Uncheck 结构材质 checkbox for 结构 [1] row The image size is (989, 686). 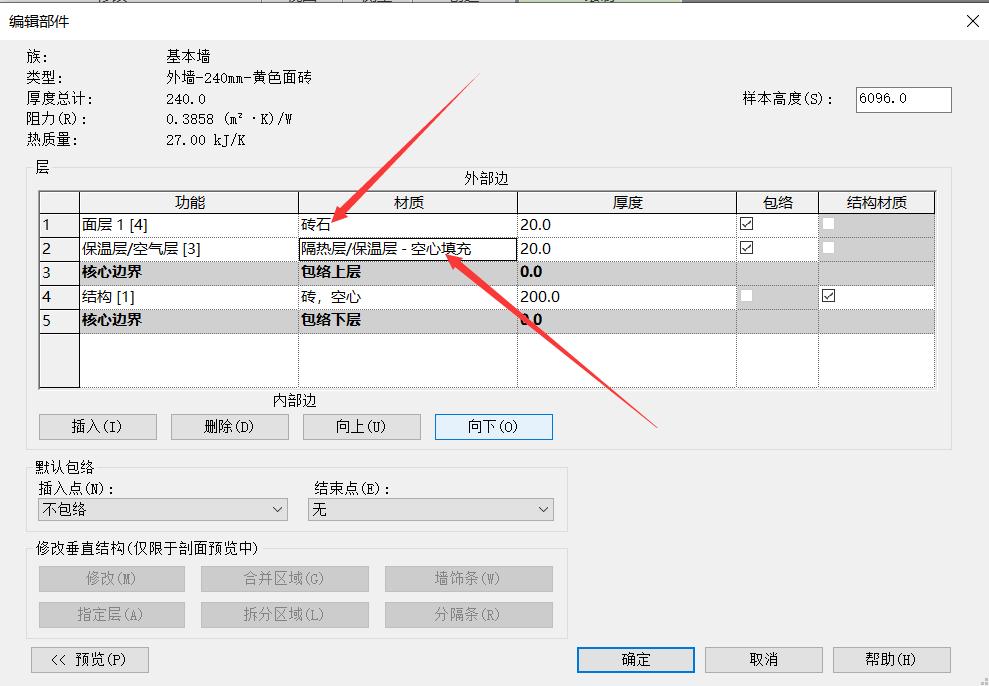click(x=827, y=297)
